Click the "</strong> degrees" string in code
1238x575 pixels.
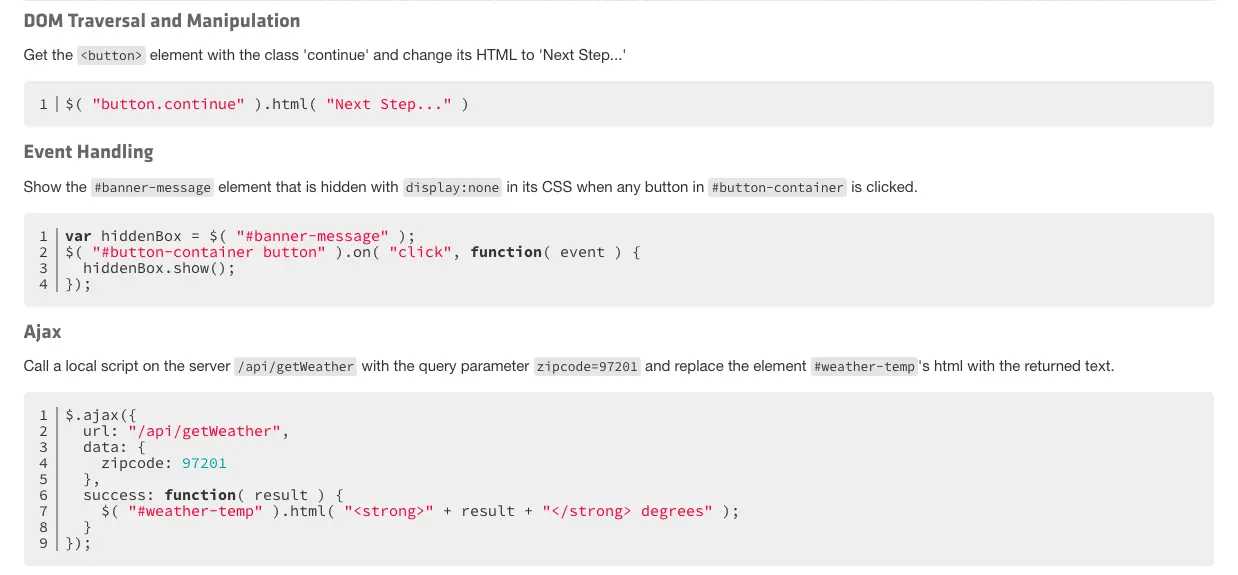click(x=627, y=511)
